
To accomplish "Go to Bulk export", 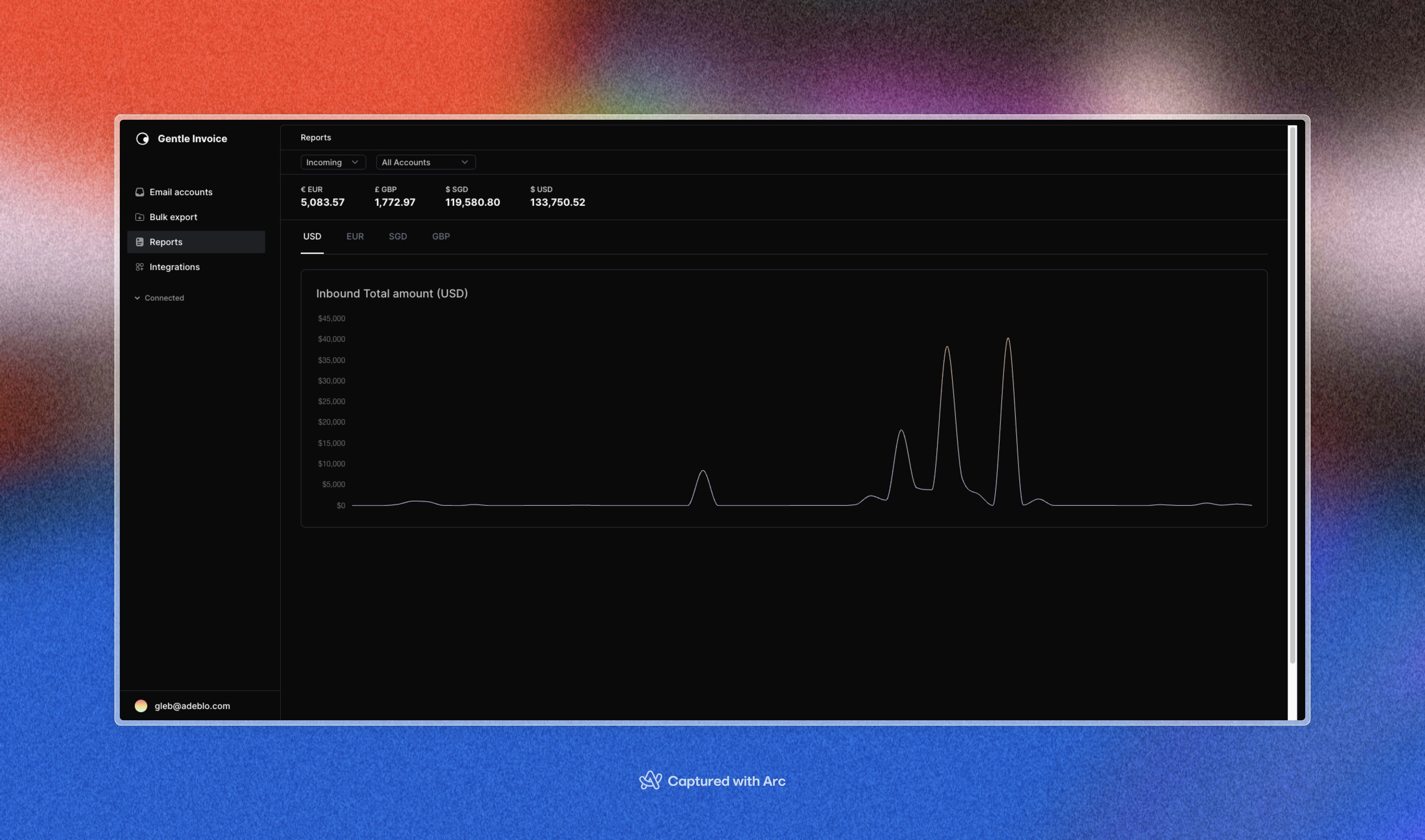I will click(173, 217).
